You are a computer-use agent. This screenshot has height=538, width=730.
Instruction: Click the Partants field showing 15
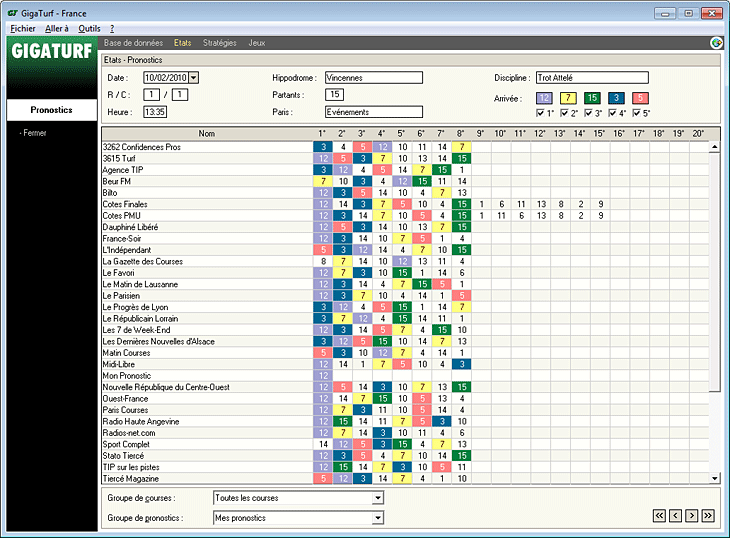[334, 95]
